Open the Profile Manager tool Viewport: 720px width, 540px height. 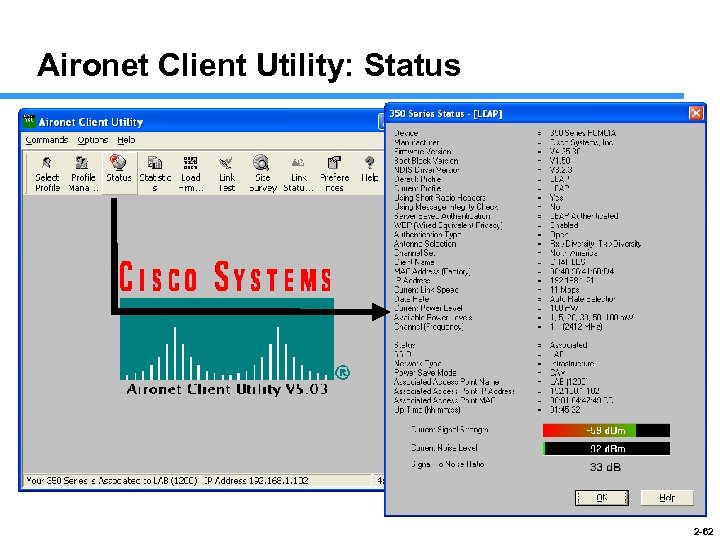pos(83,174)
